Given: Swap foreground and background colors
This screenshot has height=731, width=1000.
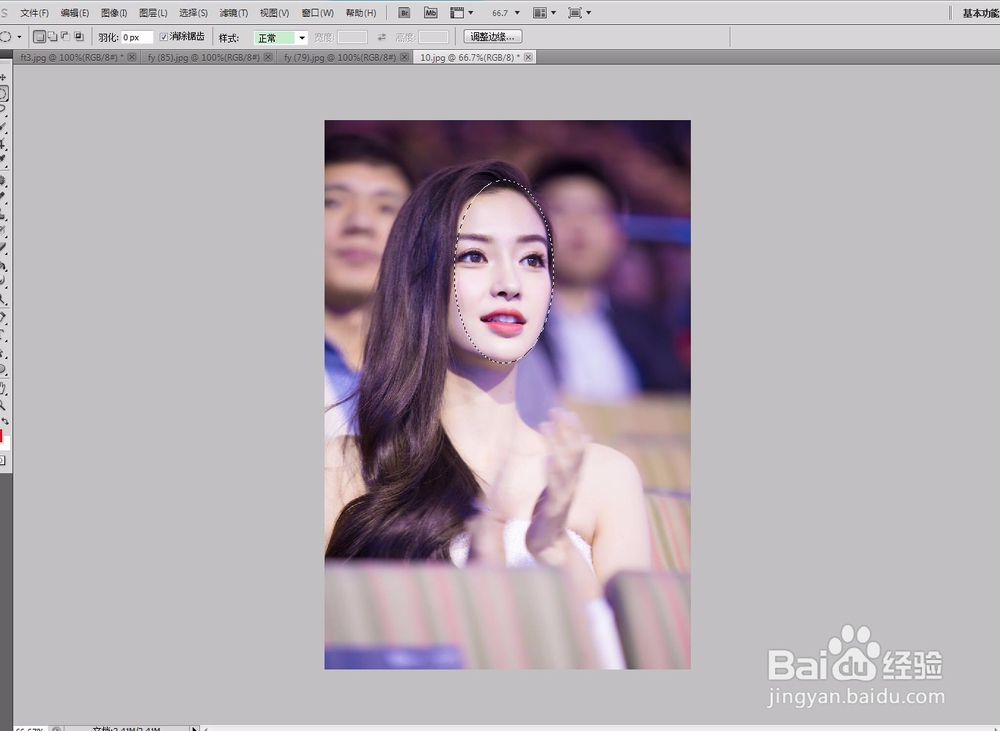Looking at the screenshot, I should tap(5, 421).
